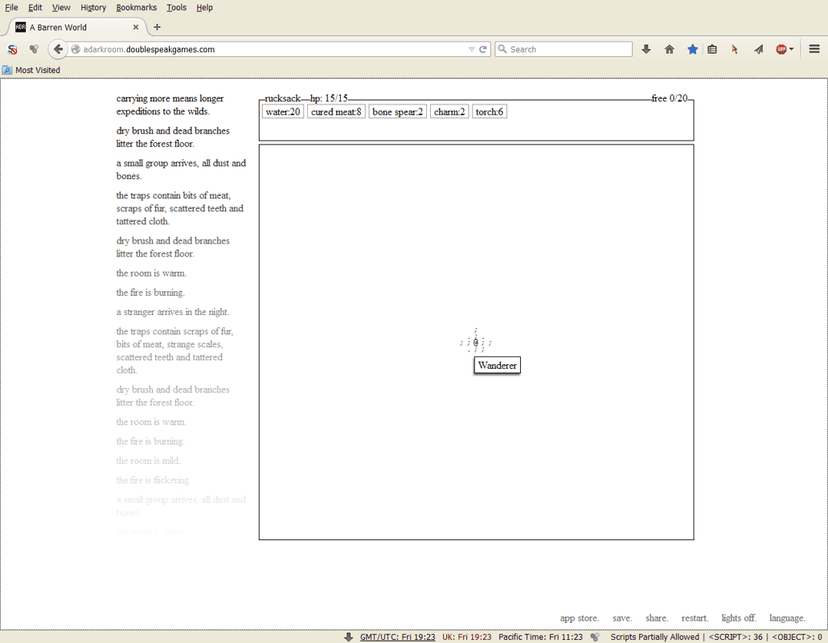Viewport: 828px width, 643px height.
Task: Show bookmarks list icon
Action: pyautogui.click(x=712, y=49)
